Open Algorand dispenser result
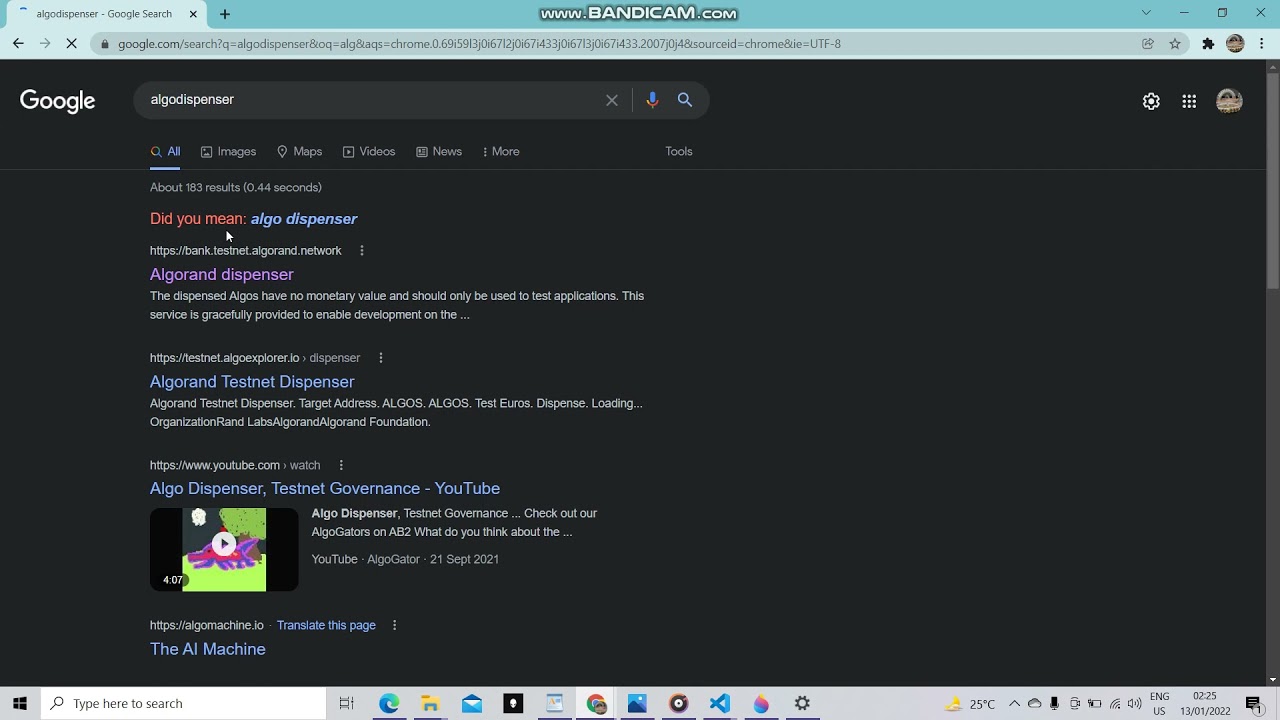 (x=222, y=275)
